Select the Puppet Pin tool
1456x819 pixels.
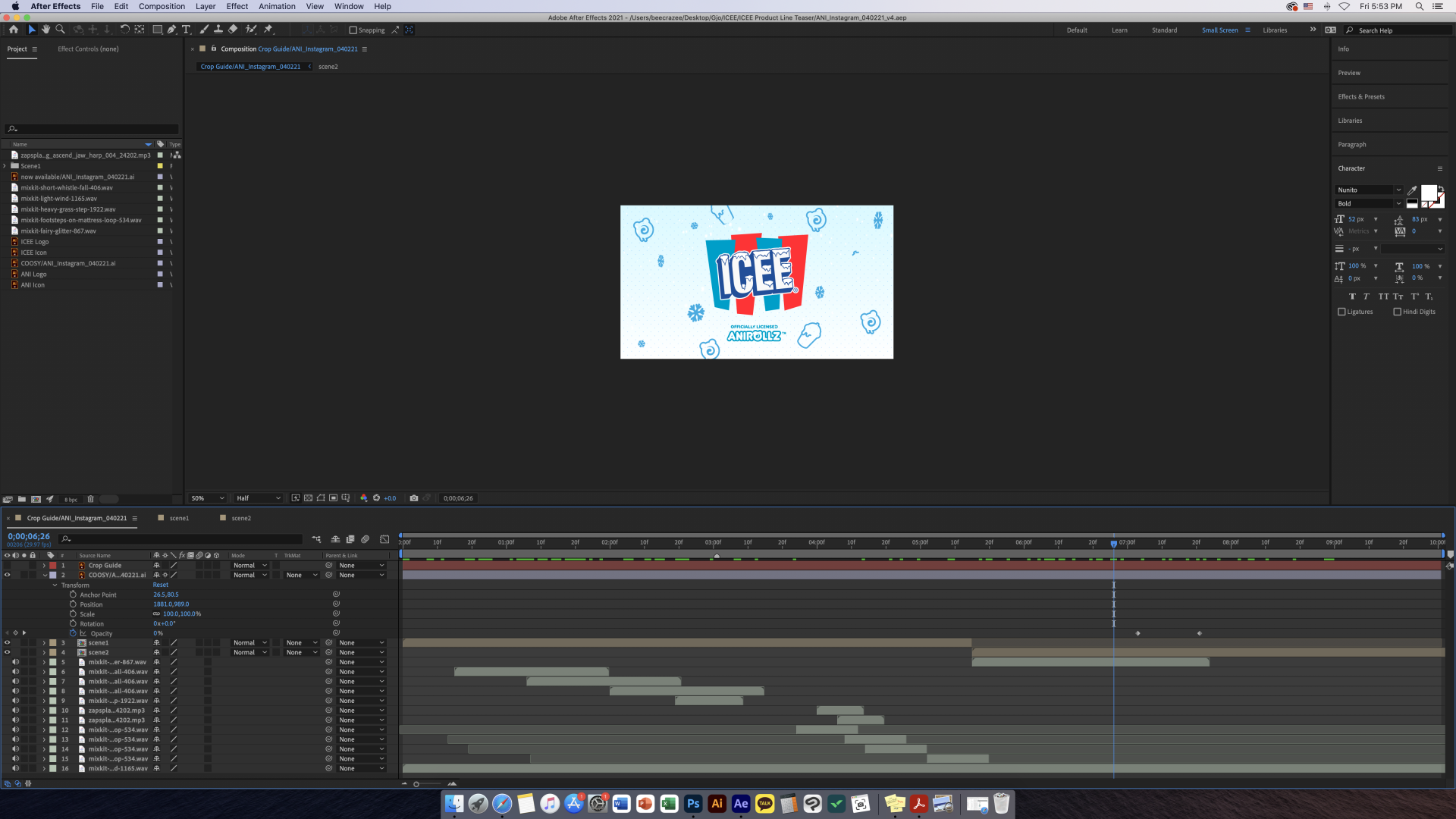pyautogui.click(x=268, y=30)
